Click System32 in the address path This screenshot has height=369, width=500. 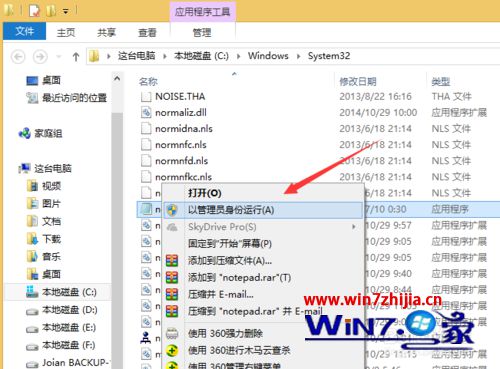click(x=329, y=56)
